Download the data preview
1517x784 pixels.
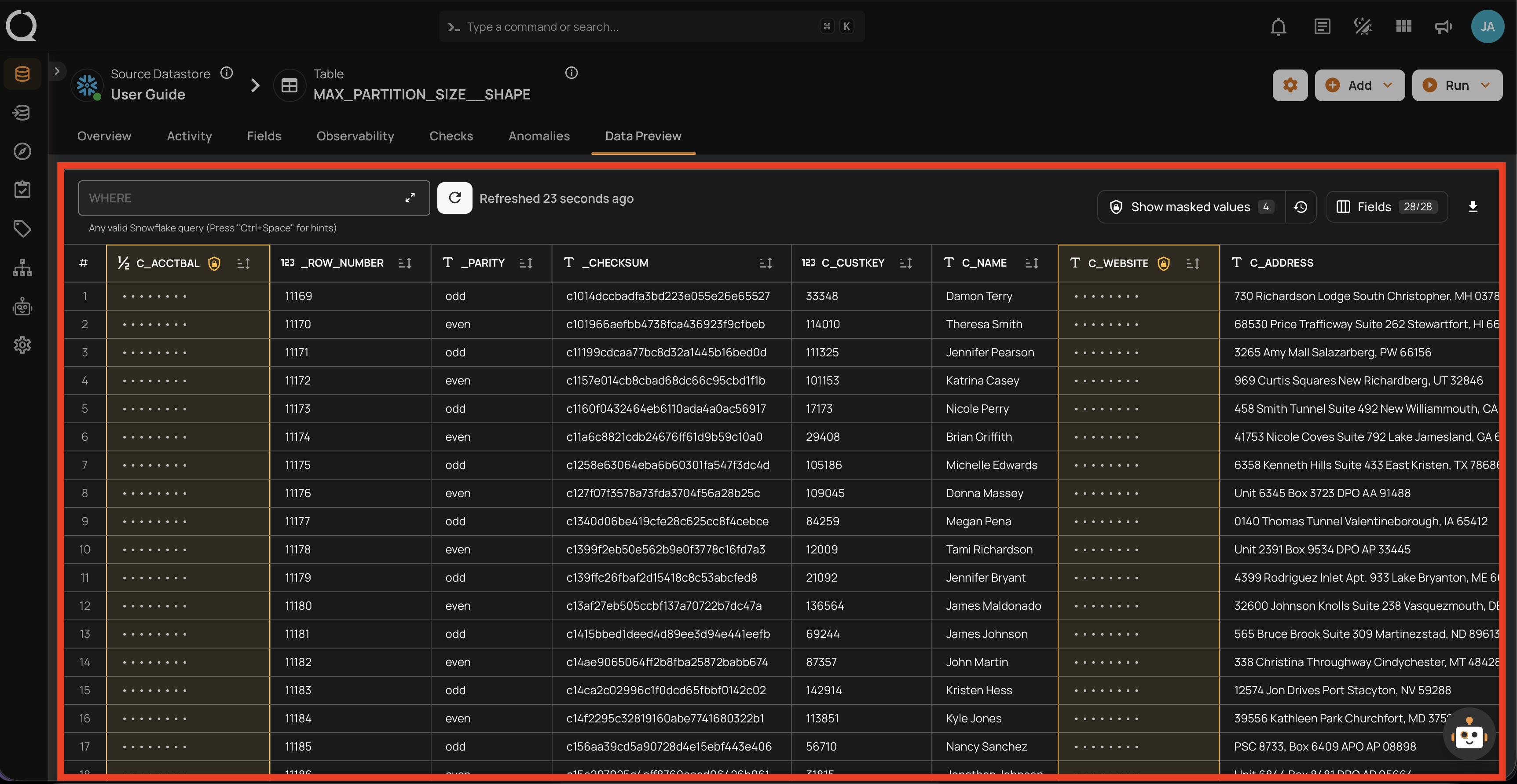click(1472, 207)
